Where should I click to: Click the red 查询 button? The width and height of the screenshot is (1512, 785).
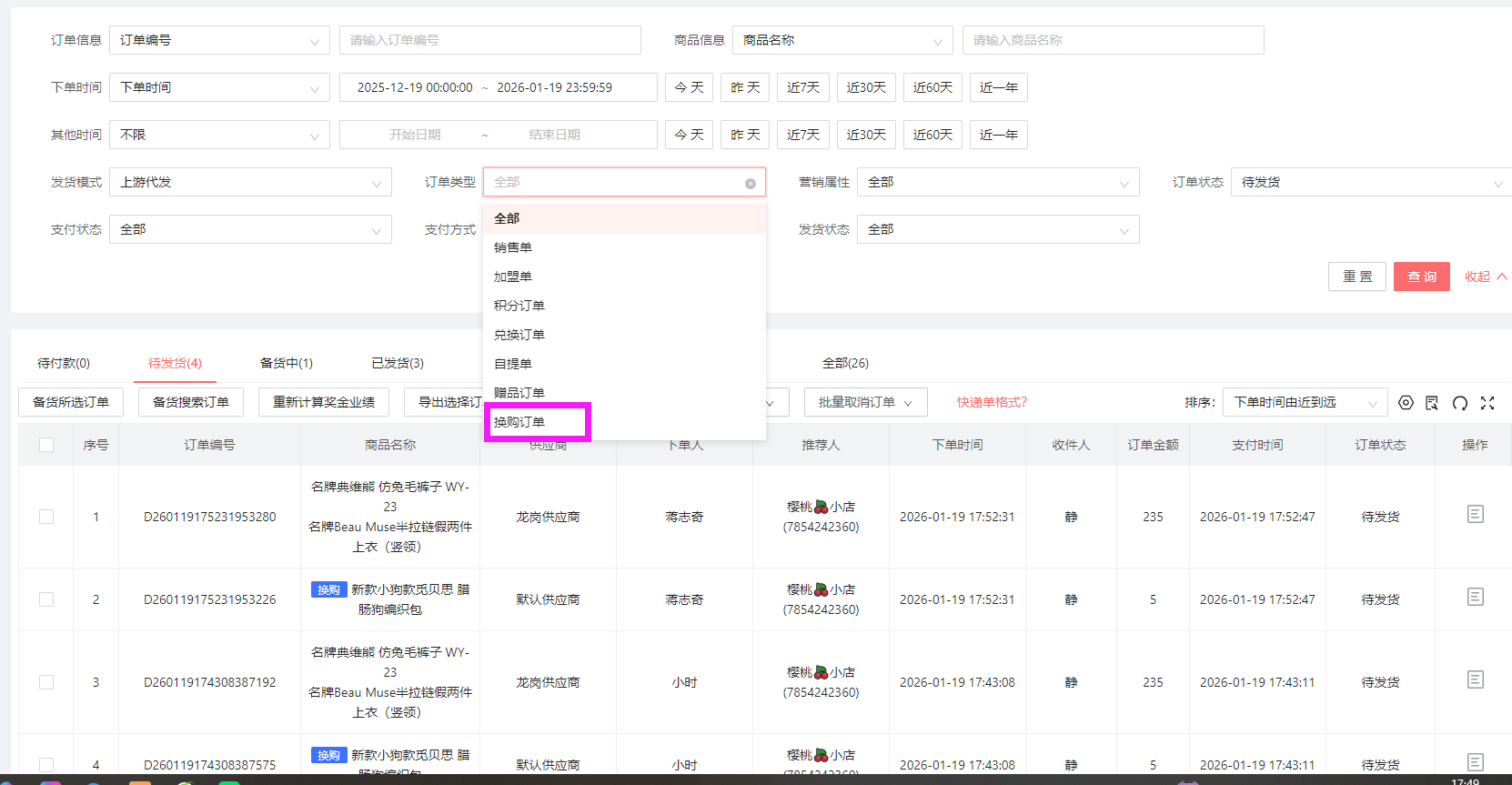pyautogui.click(x=1421, y=277)
